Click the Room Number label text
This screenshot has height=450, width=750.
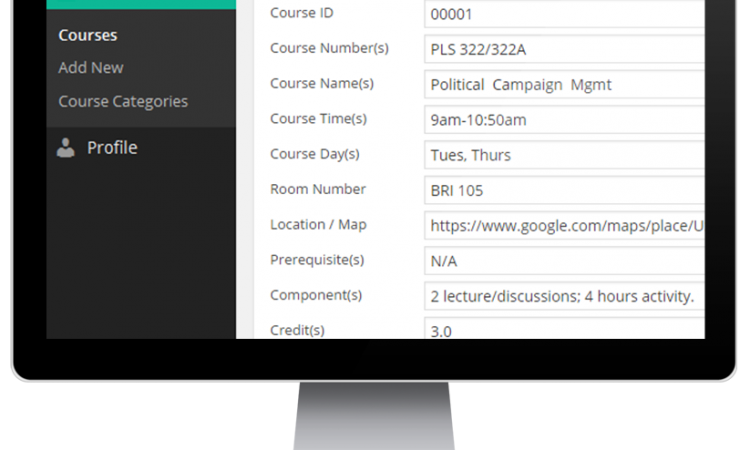318,189
